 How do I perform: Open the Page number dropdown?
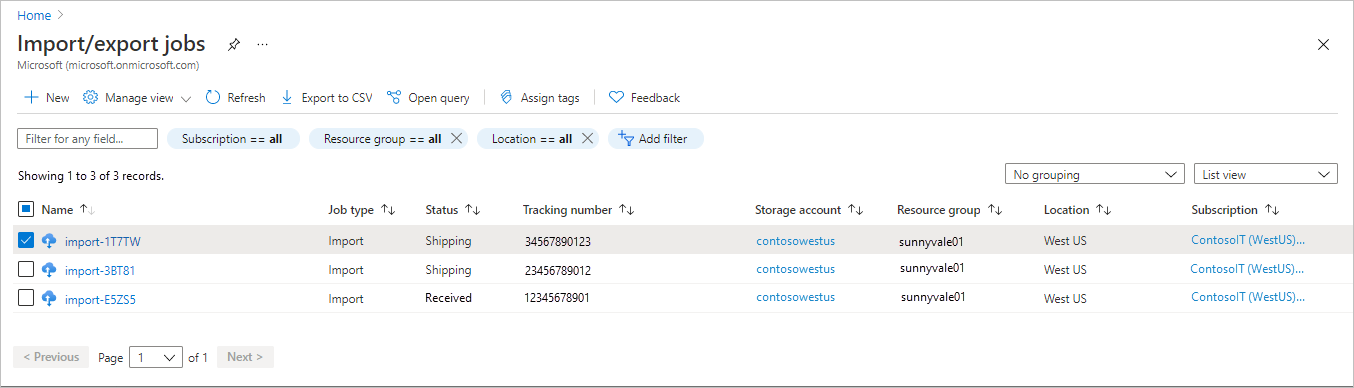click(x=157, y=357)
